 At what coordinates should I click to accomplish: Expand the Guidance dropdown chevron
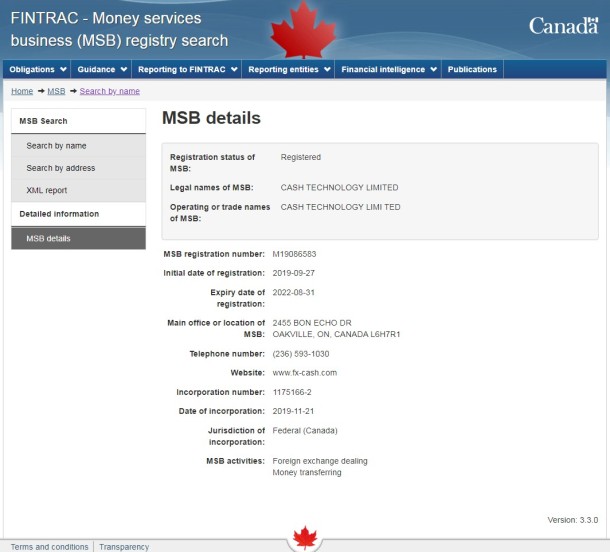pyautogui.click(x=124, y=70)
